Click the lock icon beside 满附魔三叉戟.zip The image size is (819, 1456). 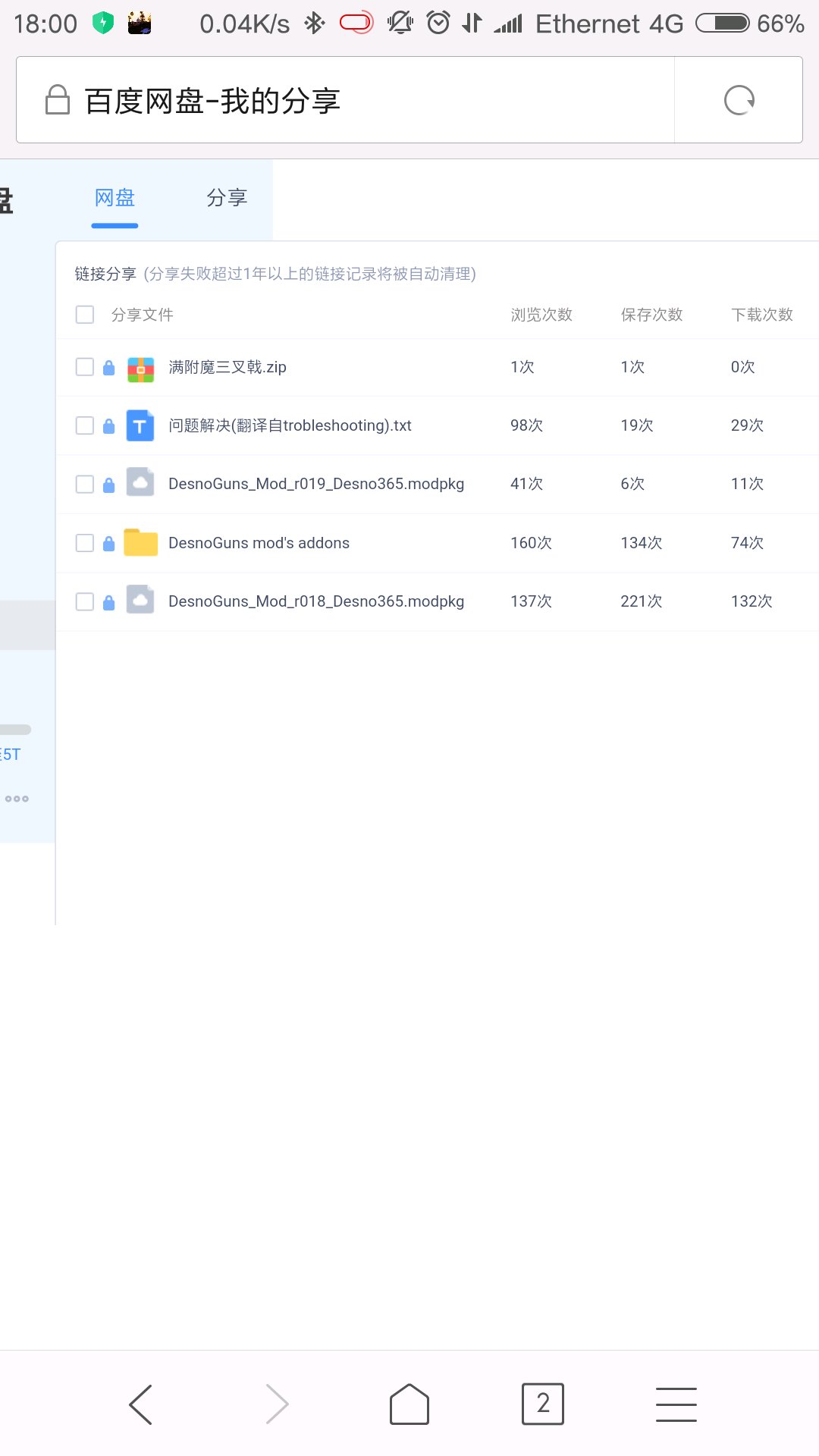pos(108,368)
